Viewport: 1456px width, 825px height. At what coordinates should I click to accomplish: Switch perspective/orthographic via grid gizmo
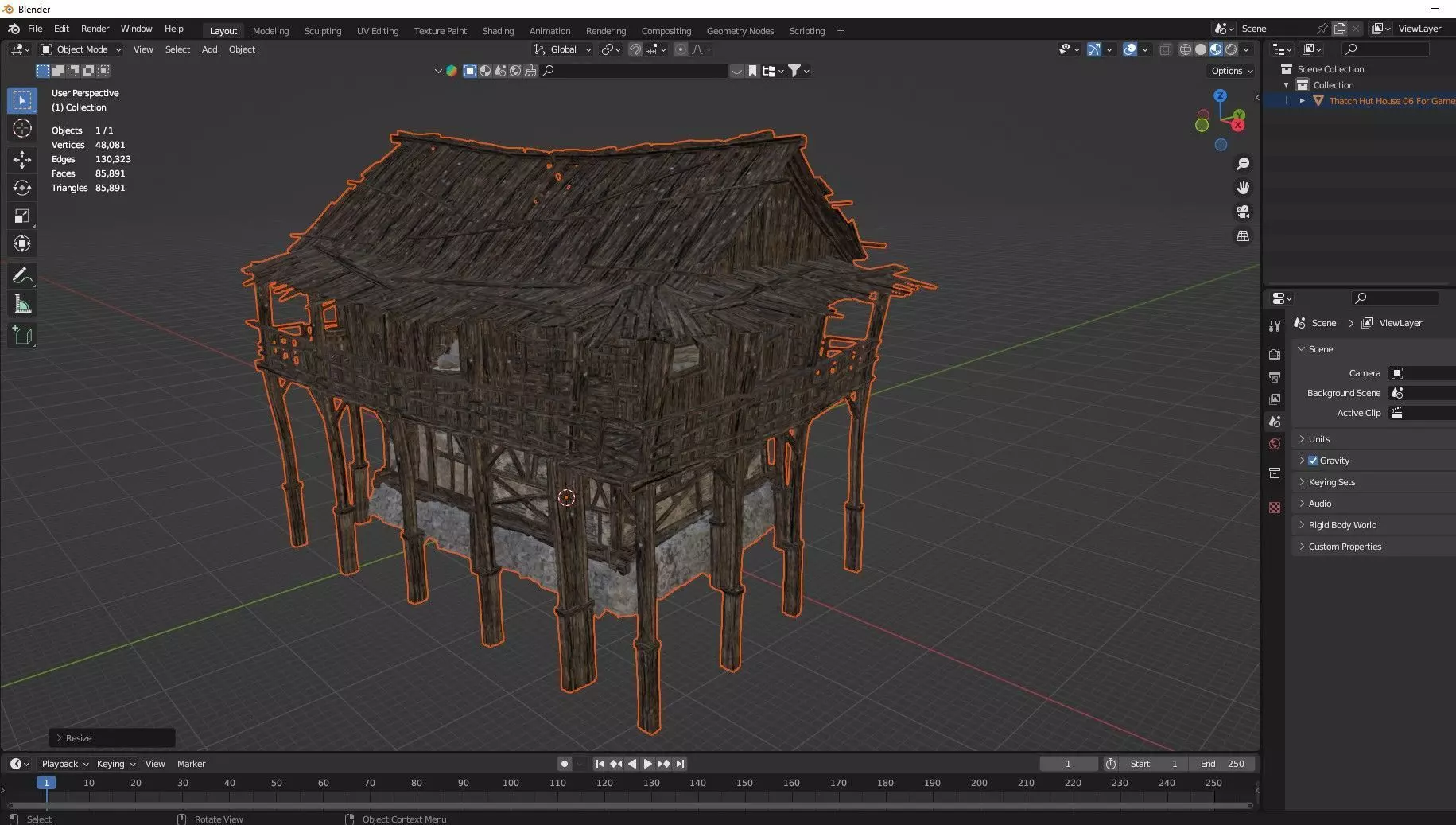click(x=1243, y=236)
